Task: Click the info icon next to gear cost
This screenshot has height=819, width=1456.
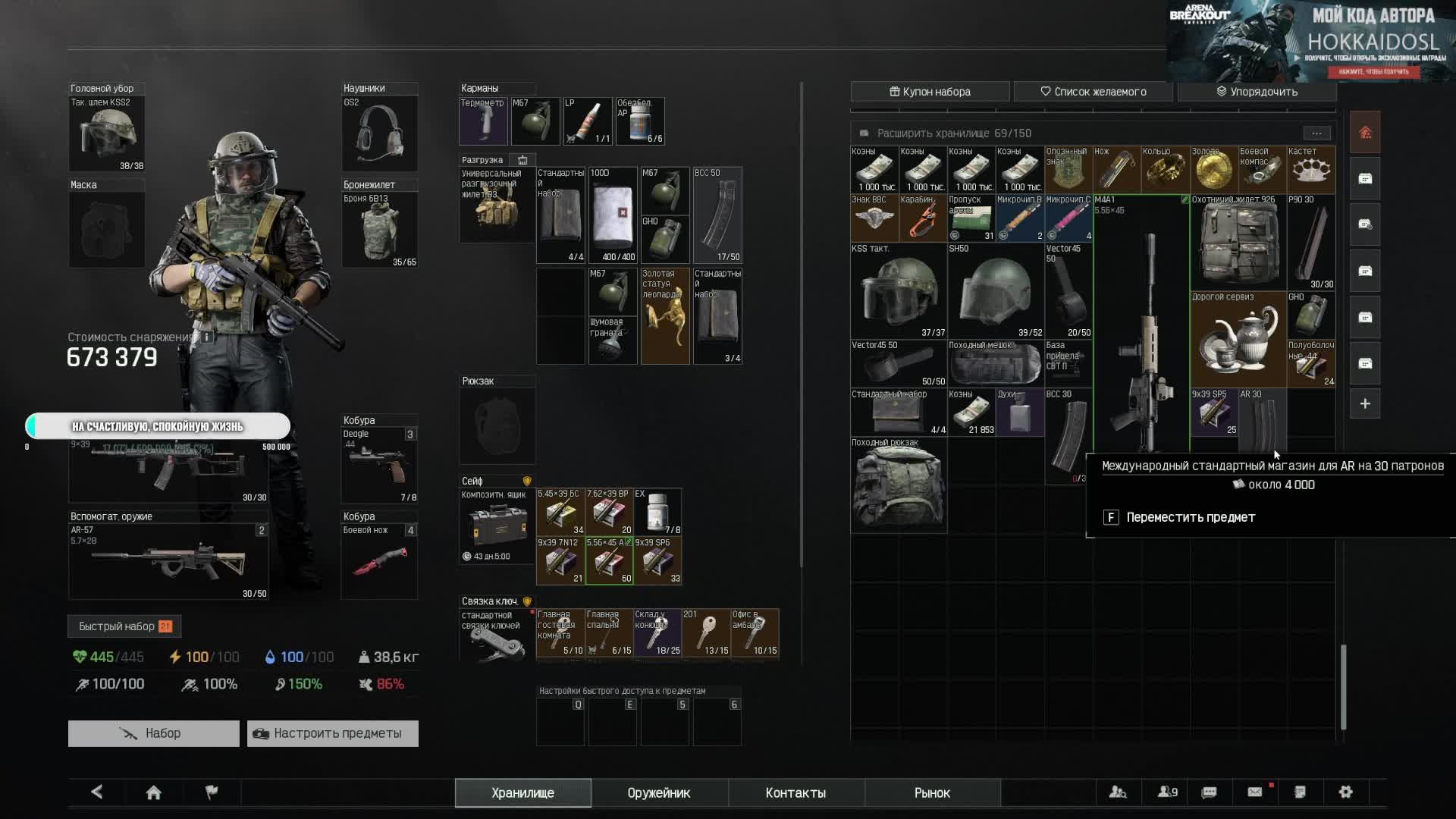Action: pyautogui.click(x=207, y=337)
